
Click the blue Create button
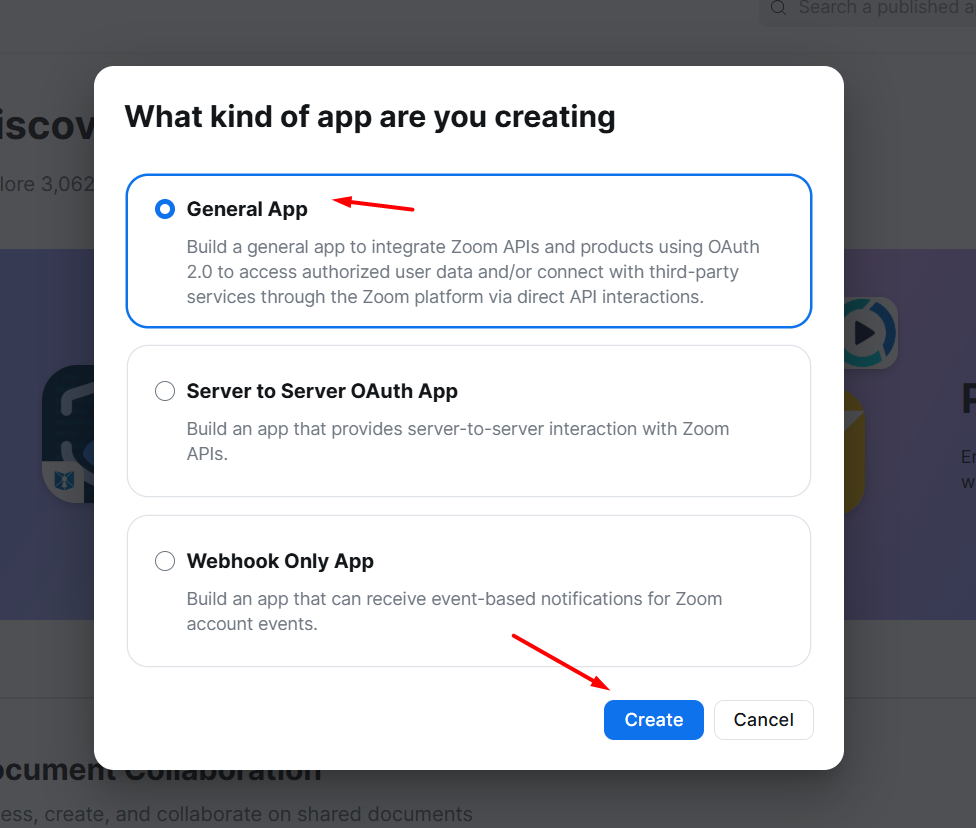point(653,720)
